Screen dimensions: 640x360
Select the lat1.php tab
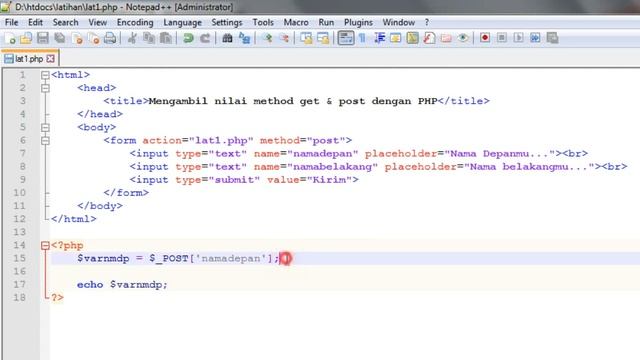[x=29, y=59]
